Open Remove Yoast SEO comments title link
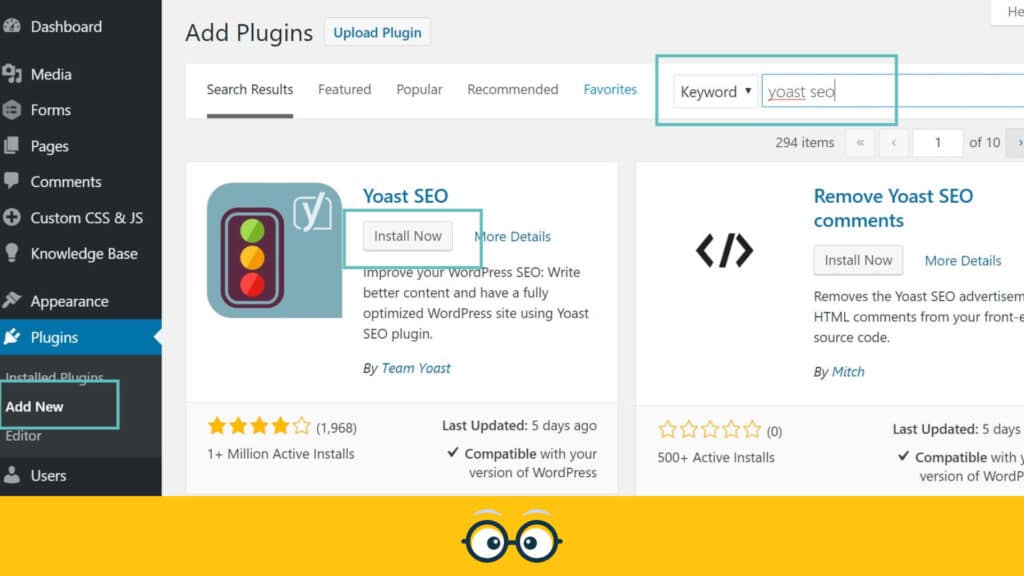This screenshot has width=1024, height=576. [893, 208]
